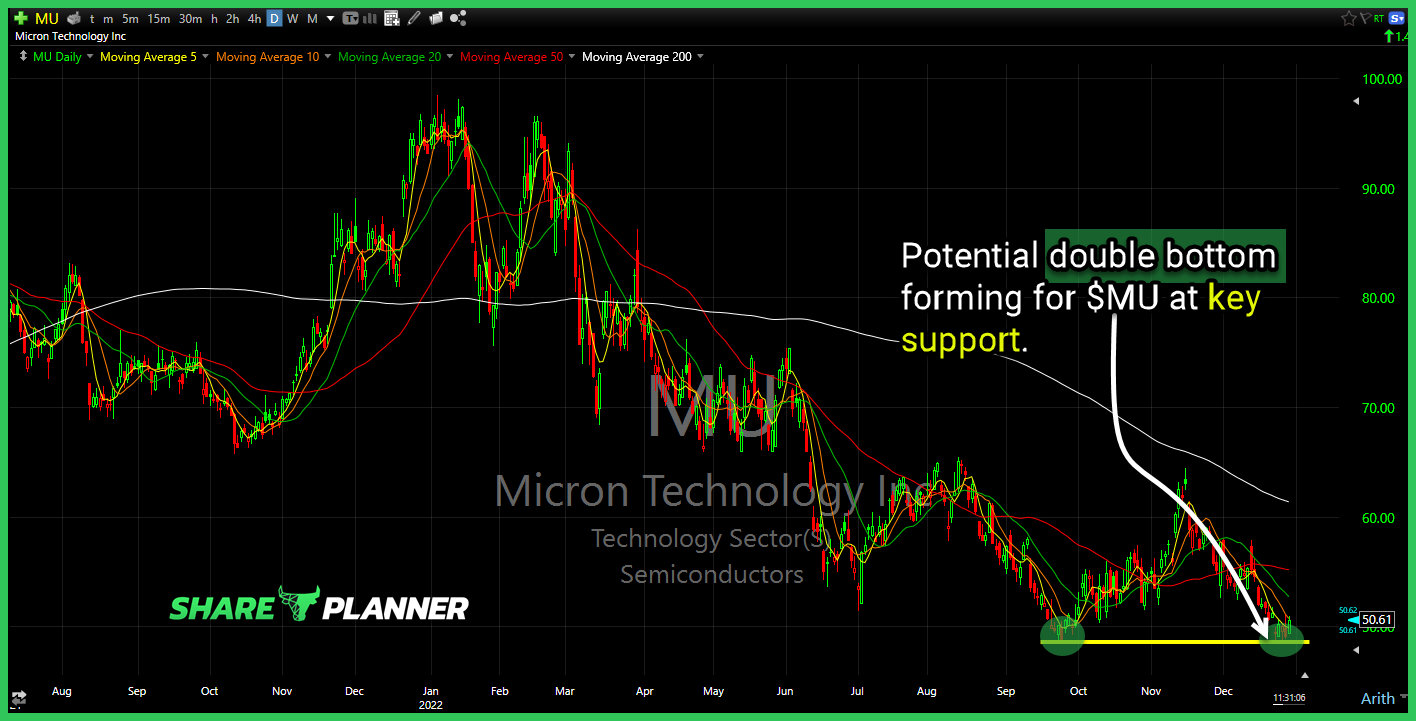Image resolution: width=1416 pixels, height=721 pixels.
Task: Click the add study calendar icon
Action: point(391,18)
